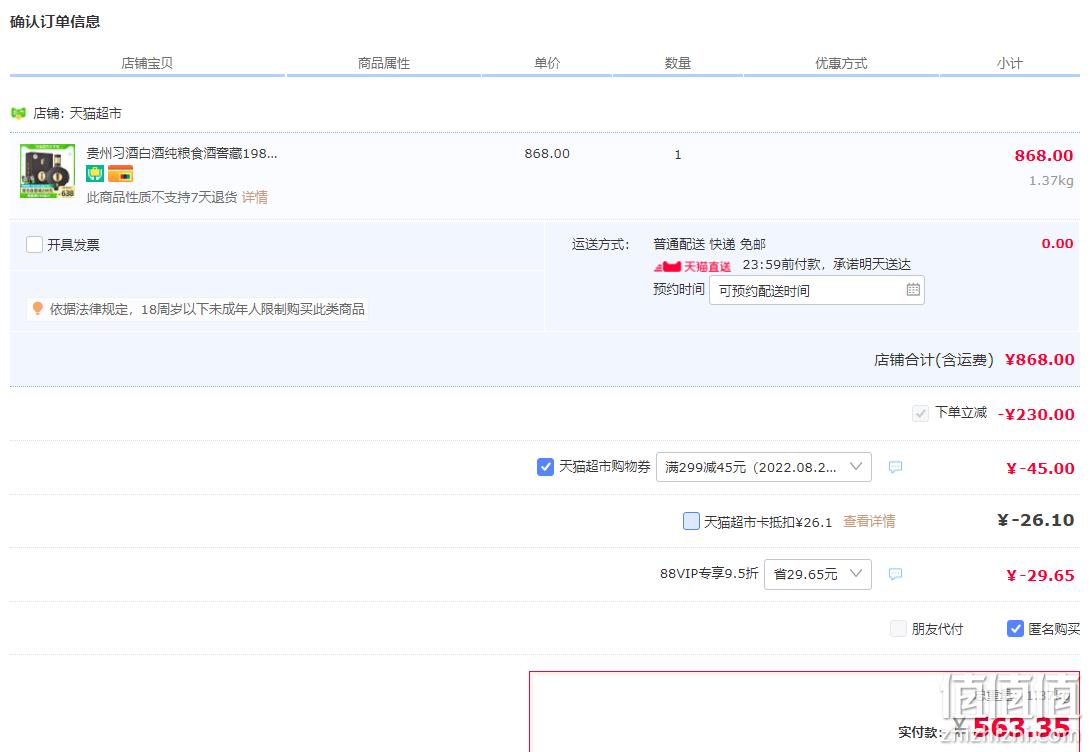Viewport: 1090px width, 752px height.
Task: Click the -¥230.00 instant discount amount
Action: pyautogui.click(x=1036, y=414)
